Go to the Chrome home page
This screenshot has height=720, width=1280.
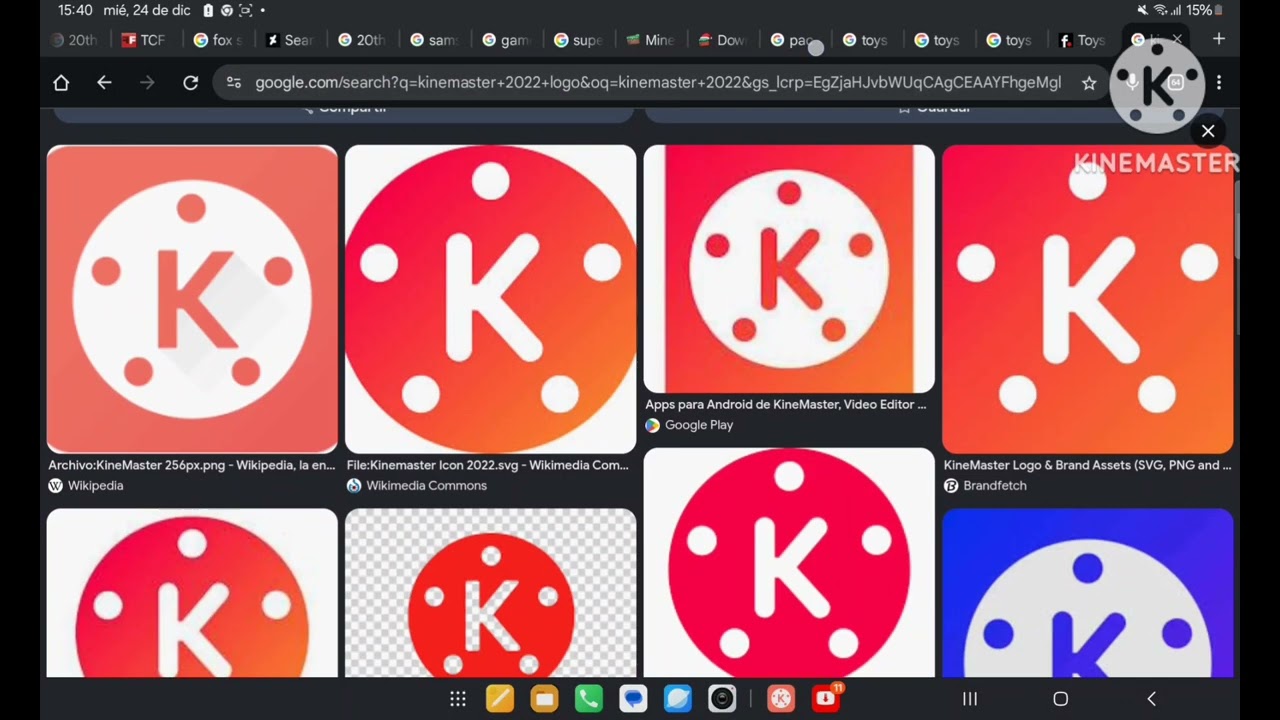click(x=61, y=83)
